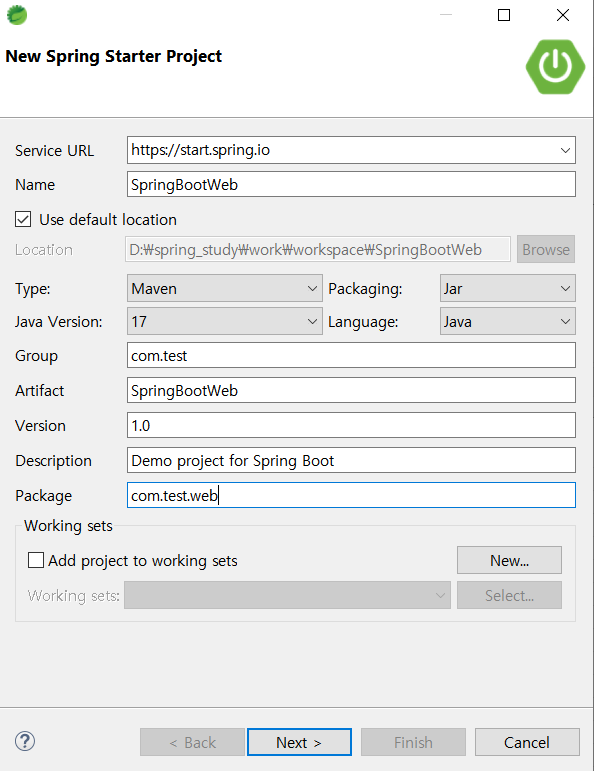Click in the Group field com.test
594x771 pixels.
pos(351,356)
